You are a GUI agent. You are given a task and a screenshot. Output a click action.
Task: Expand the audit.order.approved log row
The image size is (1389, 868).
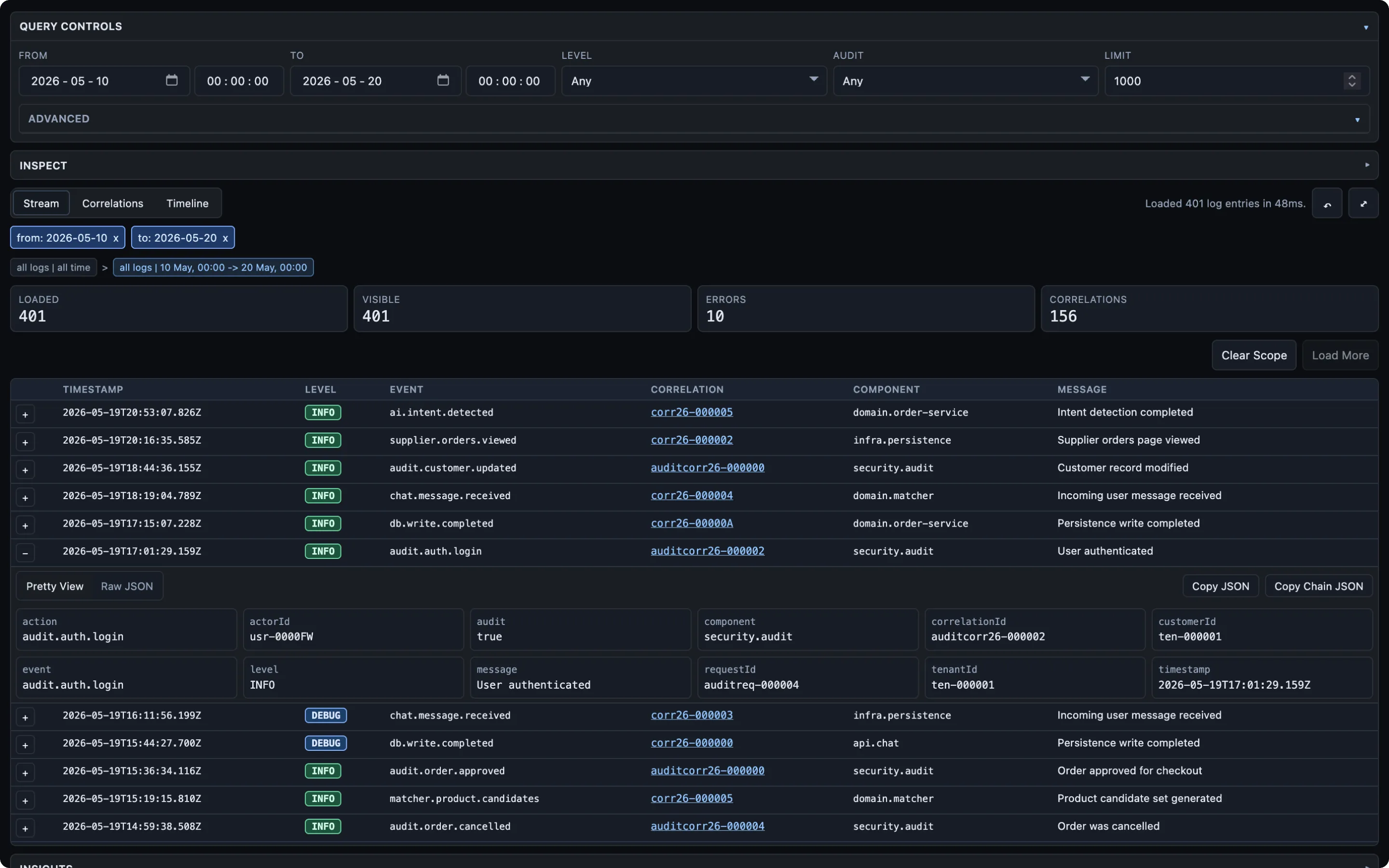tap(25, 773)
